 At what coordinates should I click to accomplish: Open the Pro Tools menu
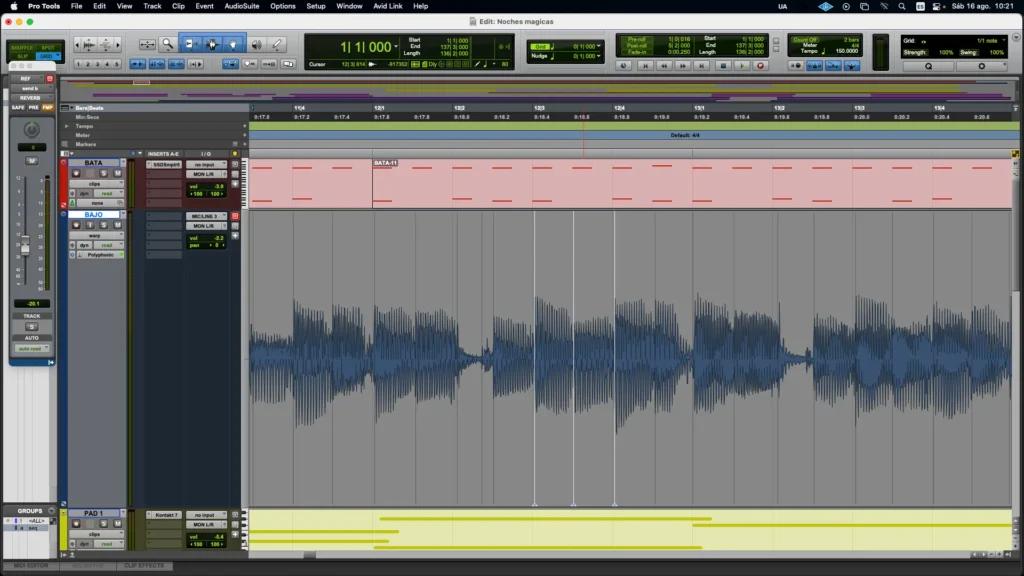click(x=44, y=6)
